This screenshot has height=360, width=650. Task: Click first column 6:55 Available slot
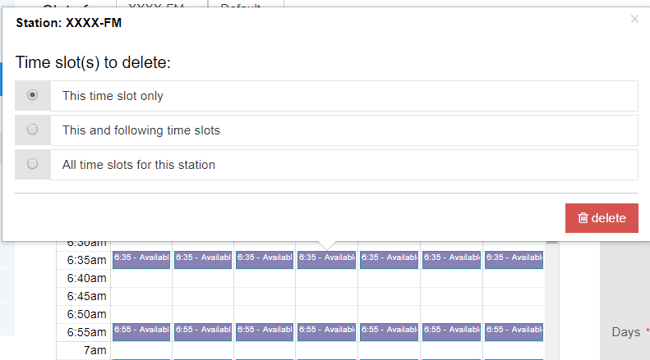tap(141, 332)
